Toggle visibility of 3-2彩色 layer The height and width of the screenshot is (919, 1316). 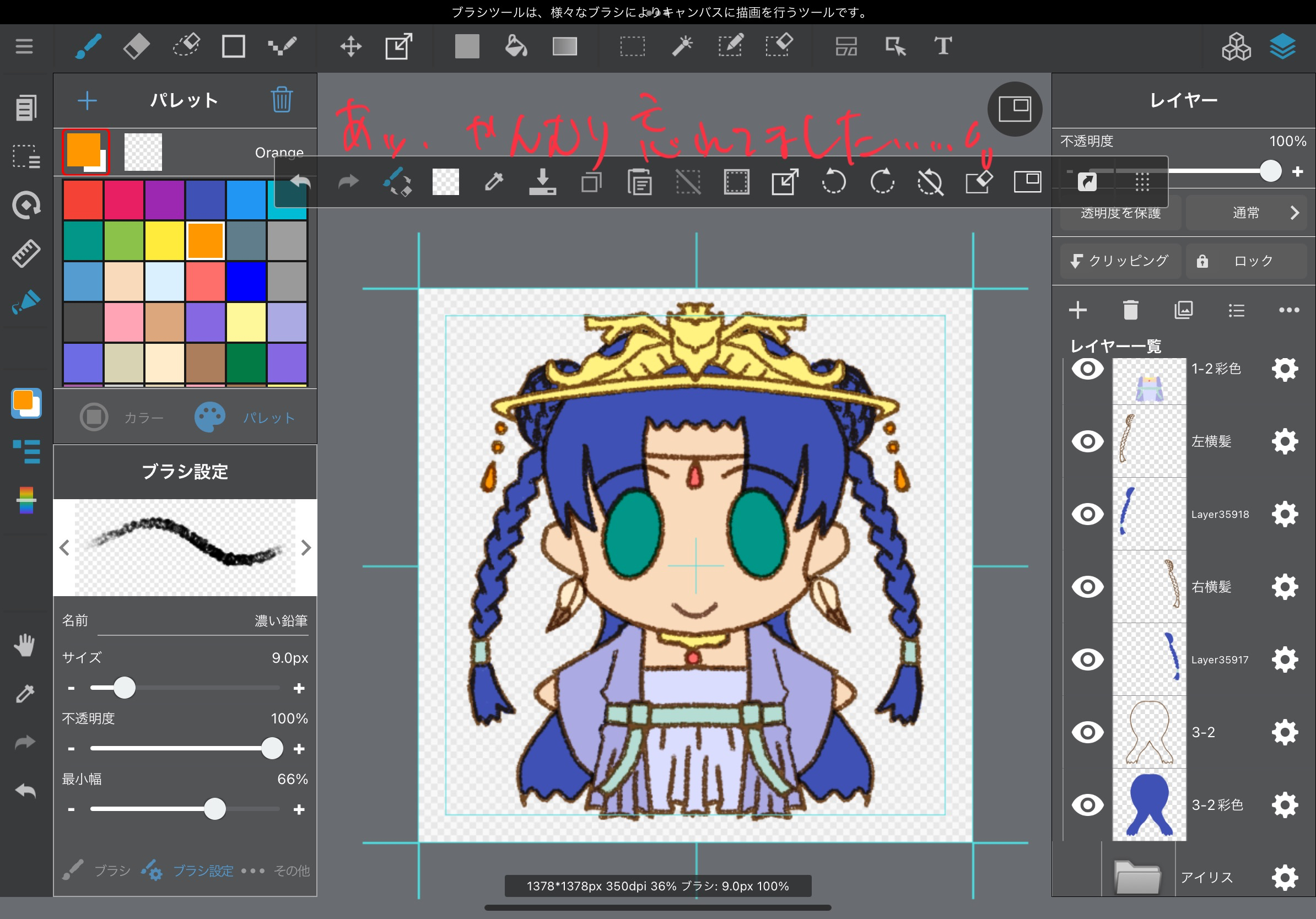click(1087, 804)
